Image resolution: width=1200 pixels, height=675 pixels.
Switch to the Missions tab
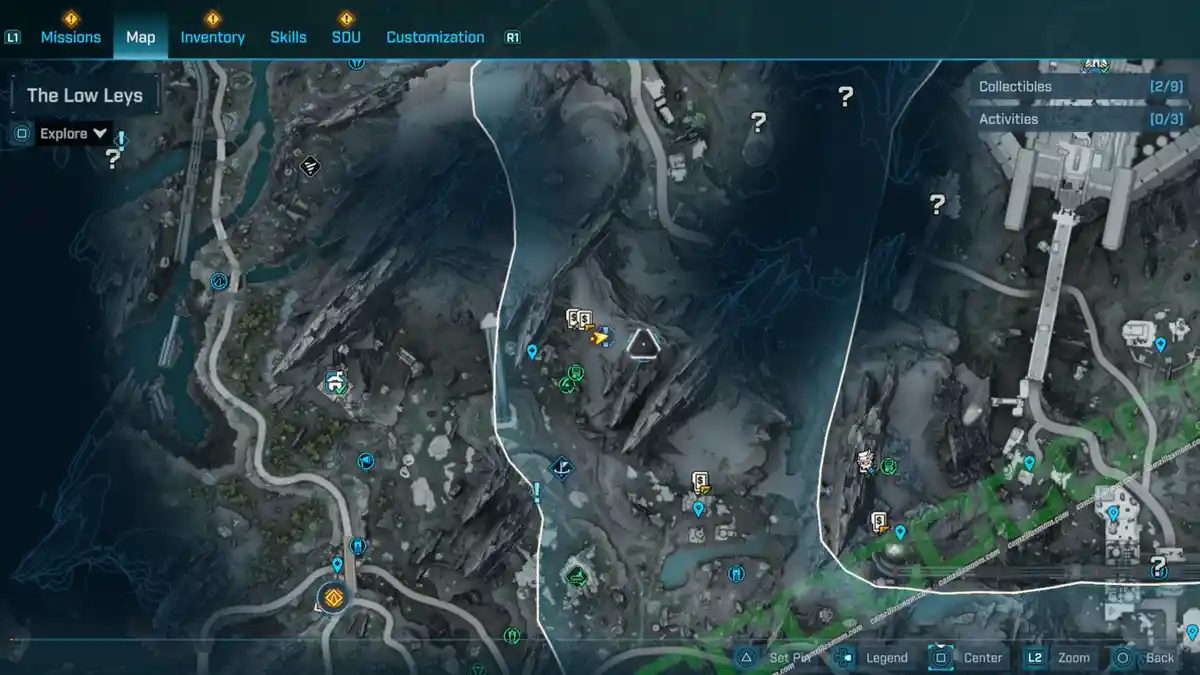(x=70, y=37)
